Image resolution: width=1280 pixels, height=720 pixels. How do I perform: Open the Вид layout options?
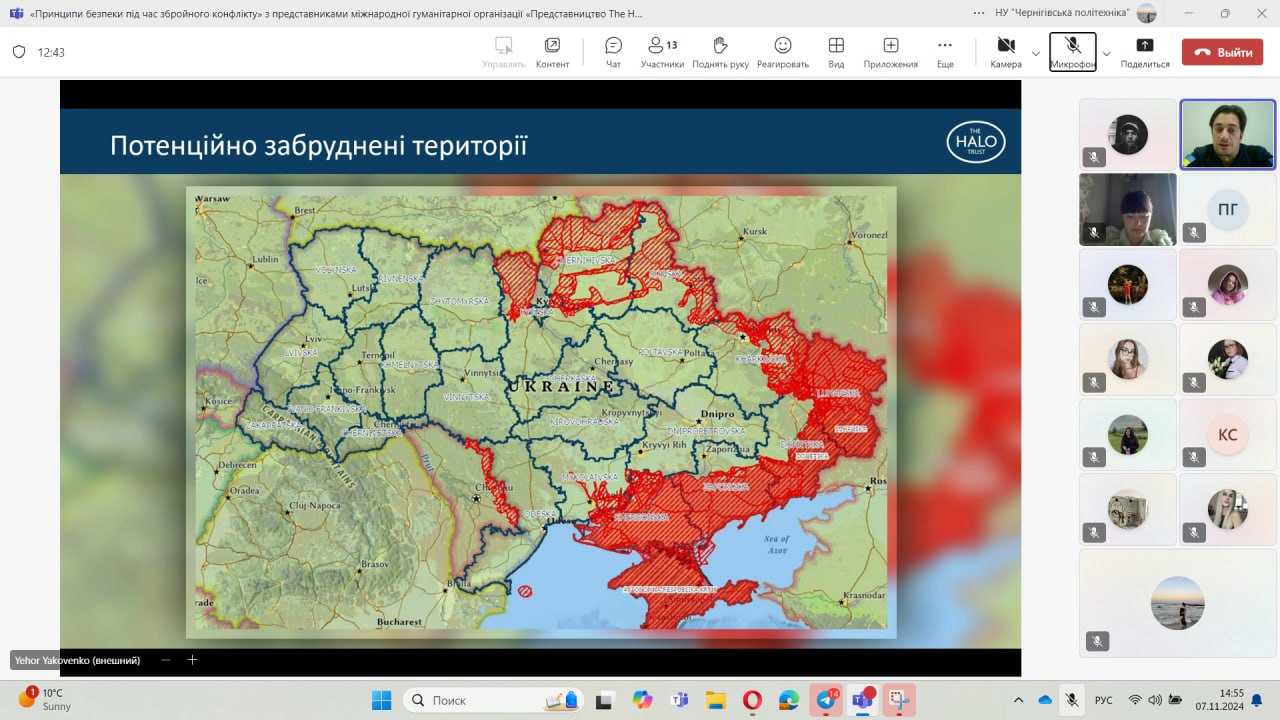[836, 52]
